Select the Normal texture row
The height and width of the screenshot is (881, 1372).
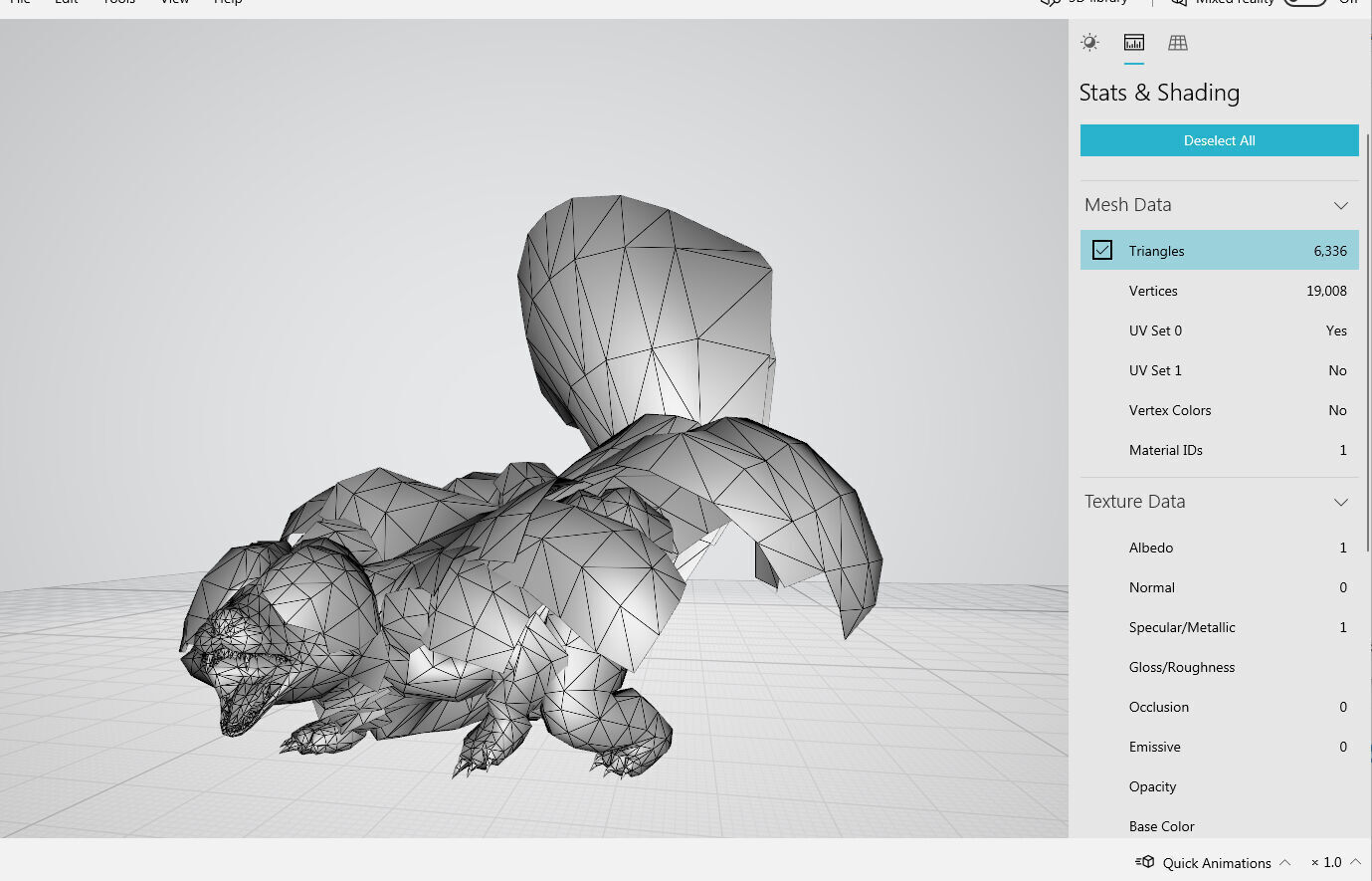click(x=1220, y=587)
